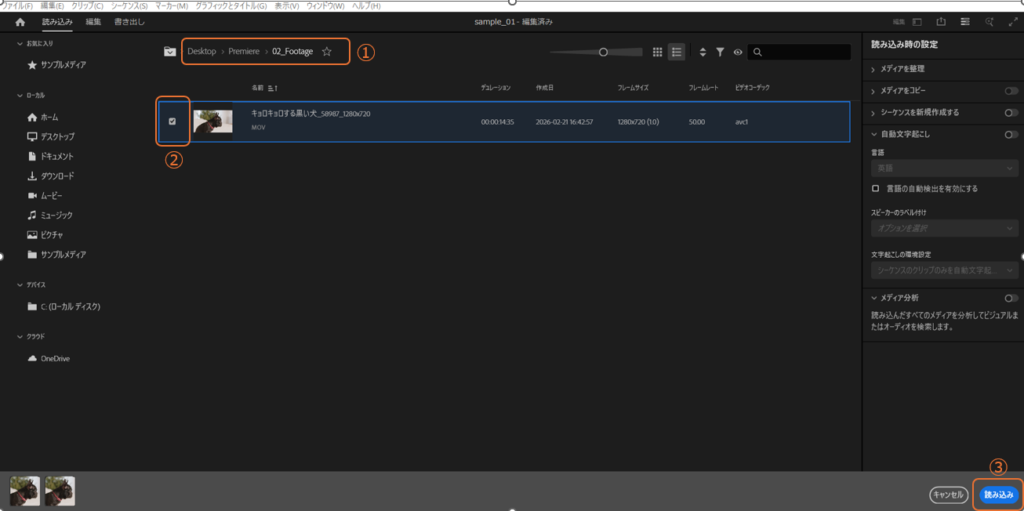
Task: Click the filter funnel icon
Action: [x=720, y=52]
